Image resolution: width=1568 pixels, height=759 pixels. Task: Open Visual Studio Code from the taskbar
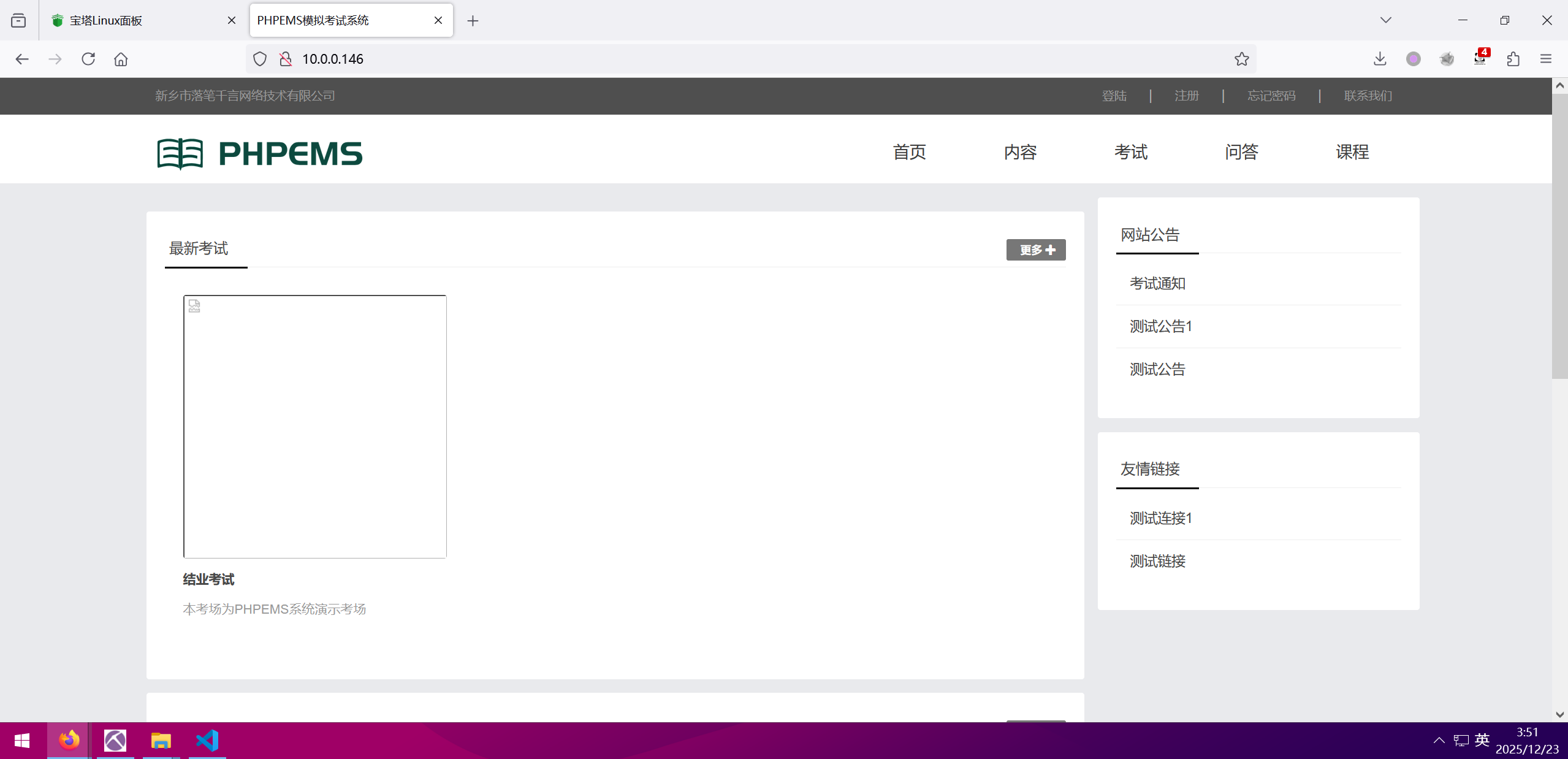pos(207,741)
